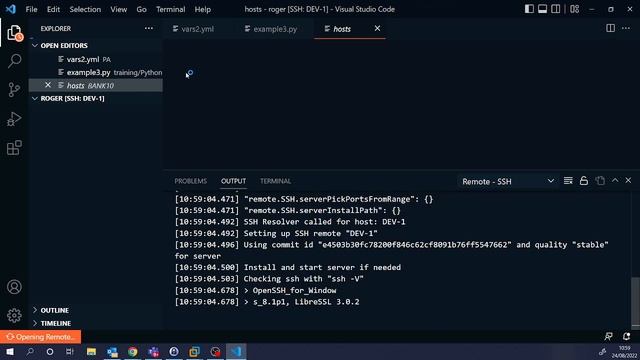The height and width of the screenshot is (360, 640).
Task: Expand the Outline section
Action: coord(54,311)
